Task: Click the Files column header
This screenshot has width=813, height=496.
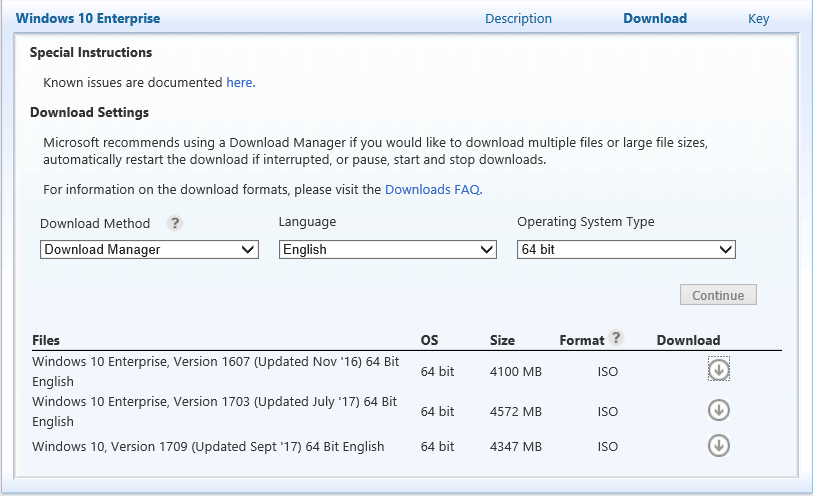Action: tap(46, 341)
